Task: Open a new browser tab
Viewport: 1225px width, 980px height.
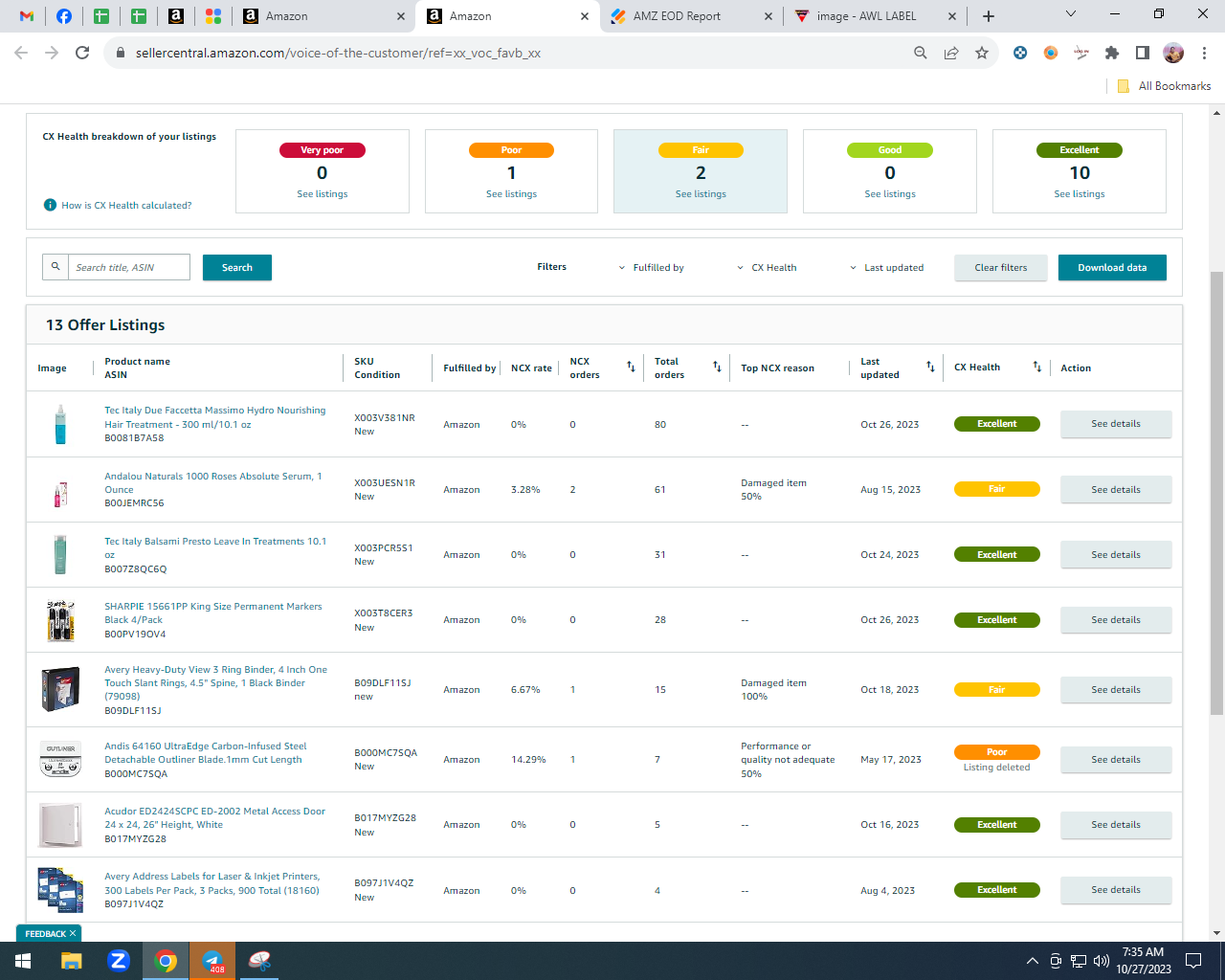Action: pyautogui.click(x=989, y=16)
